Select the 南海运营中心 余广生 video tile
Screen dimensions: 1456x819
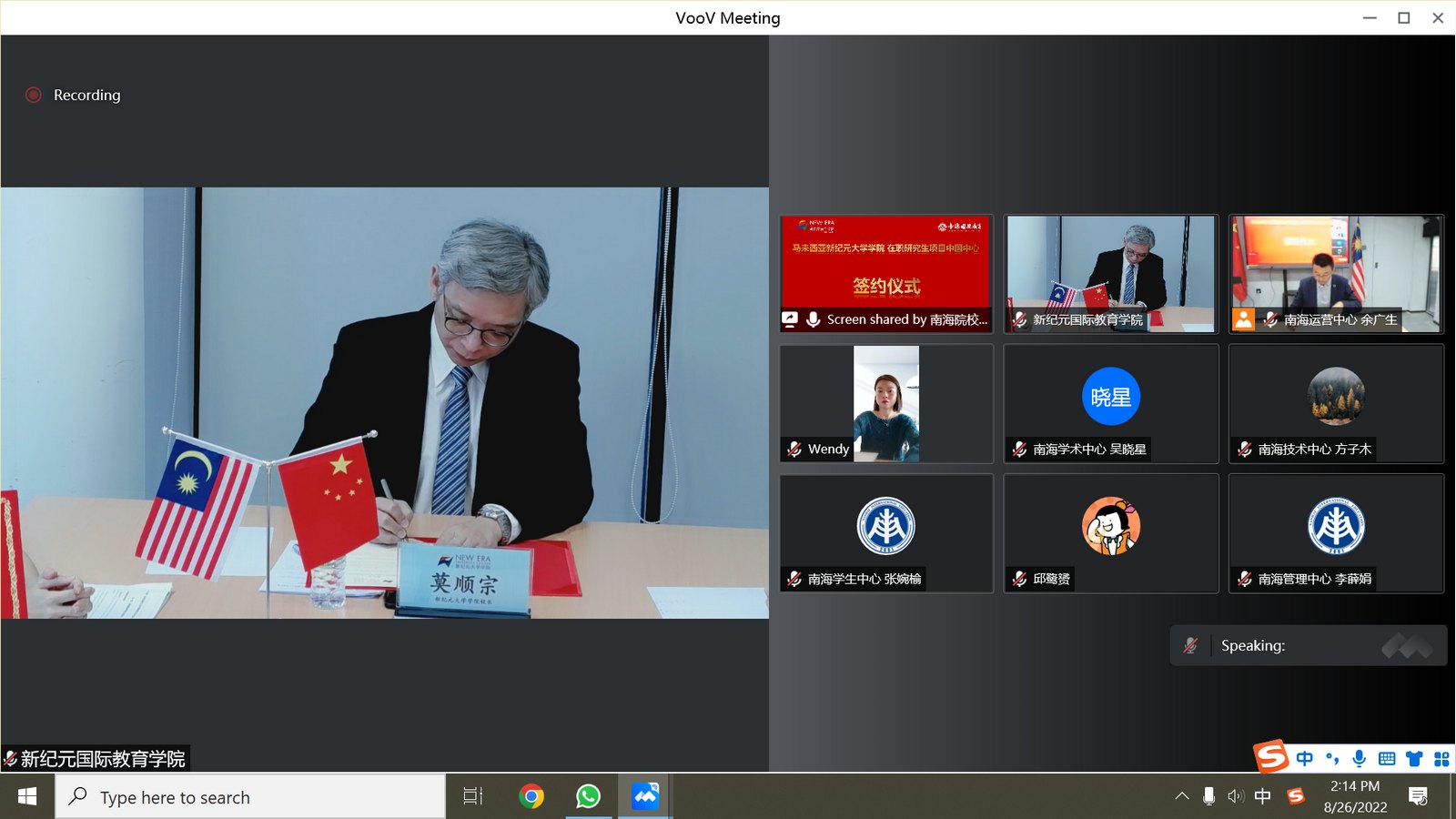1336,274
